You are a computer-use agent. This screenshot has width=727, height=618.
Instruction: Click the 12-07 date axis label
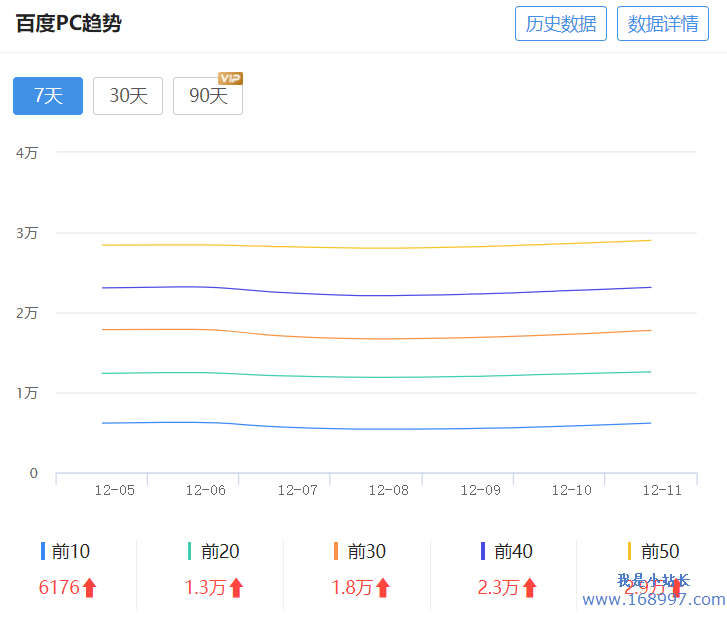click(x=298, y=490)
